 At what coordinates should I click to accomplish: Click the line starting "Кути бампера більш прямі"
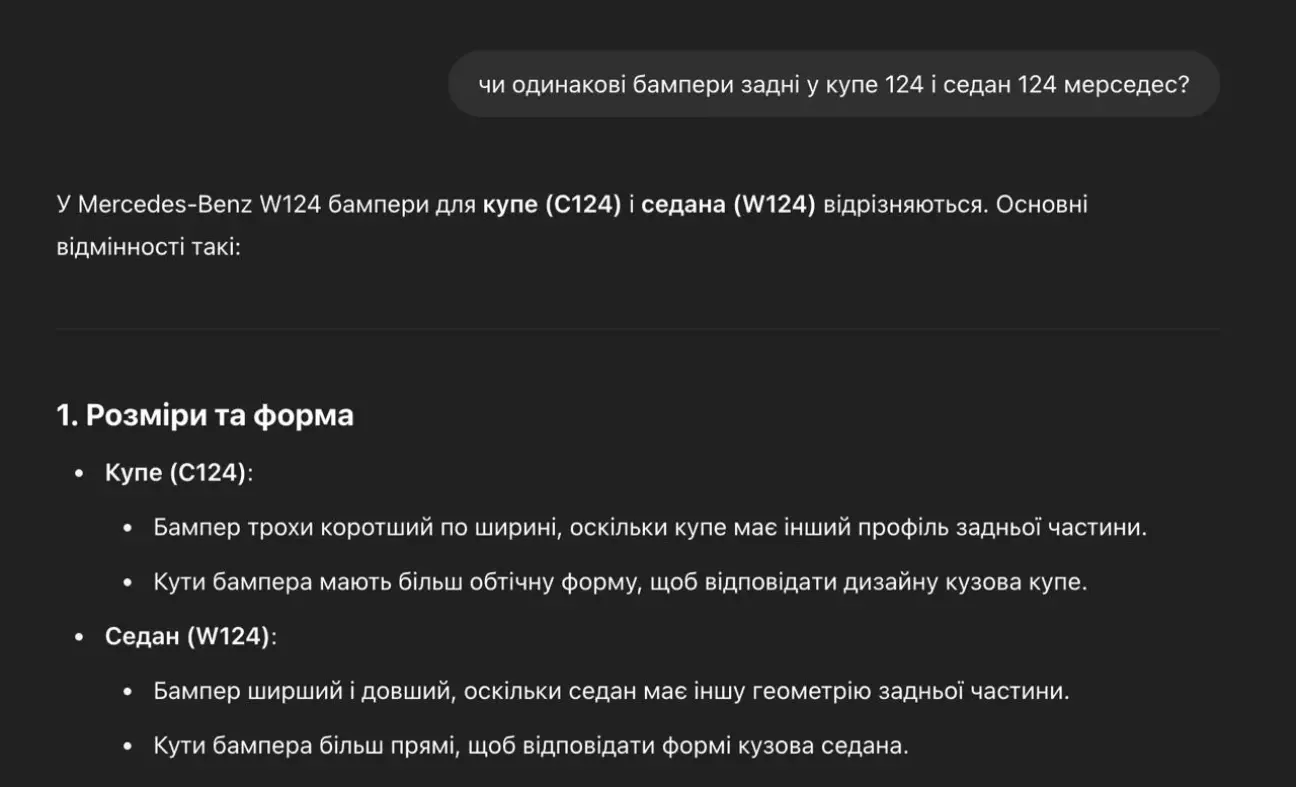531,746
